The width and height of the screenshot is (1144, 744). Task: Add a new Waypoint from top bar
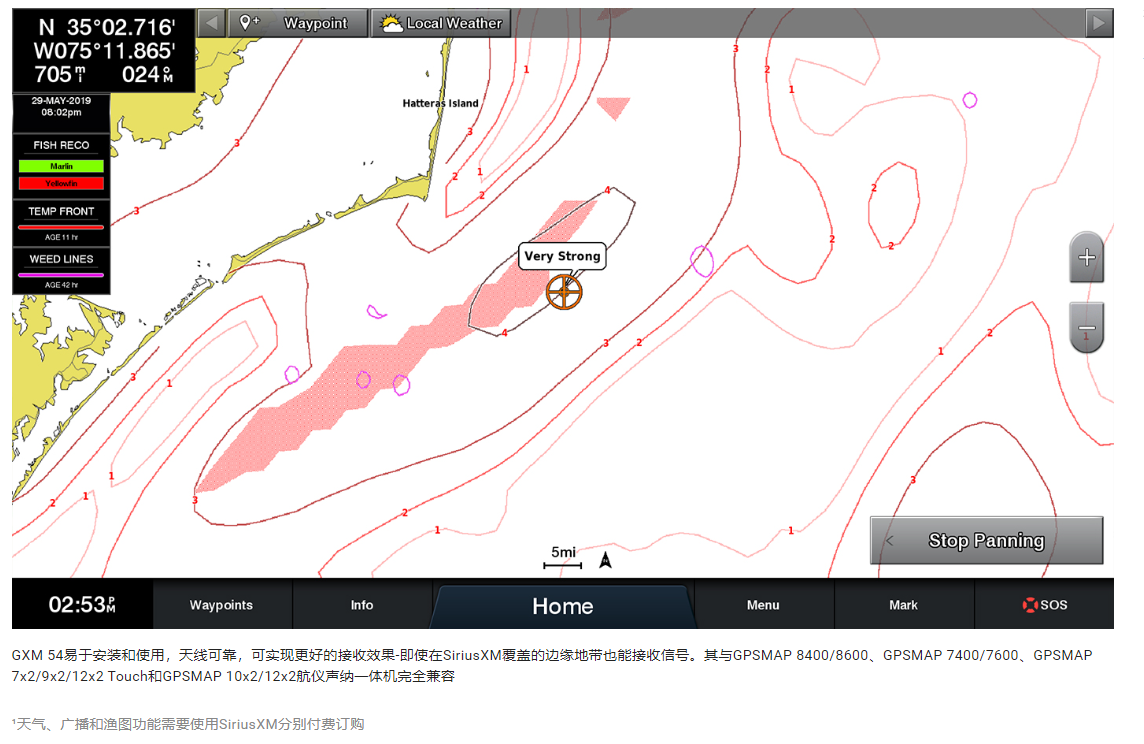point(296,23)
